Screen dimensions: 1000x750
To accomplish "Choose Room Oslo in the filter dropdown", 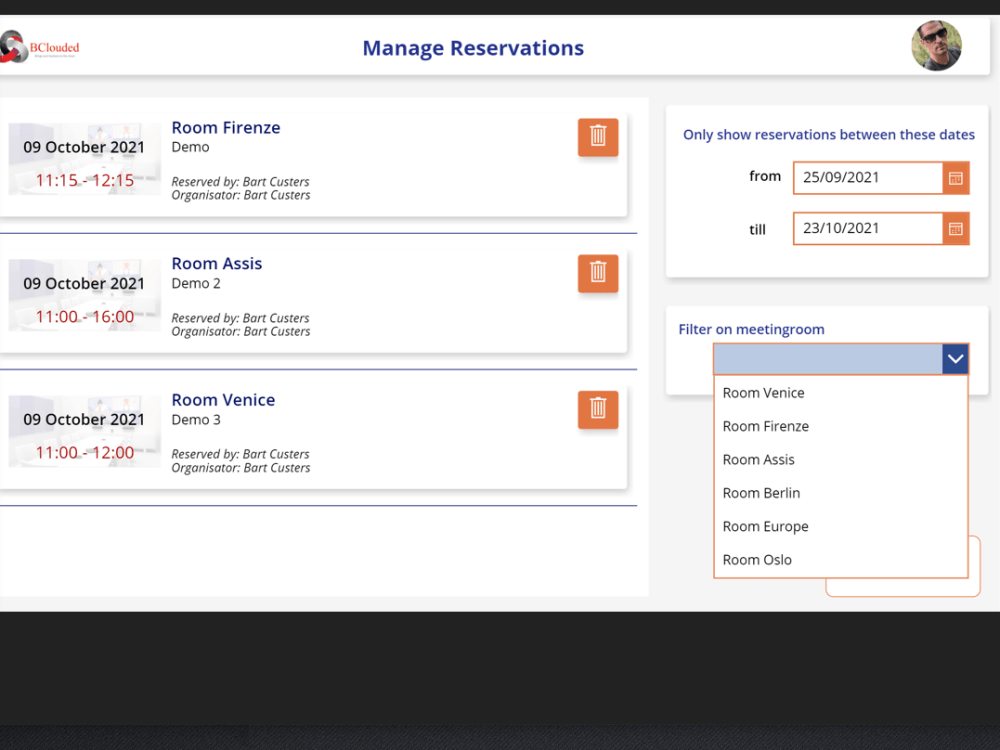I will pos(757,559).
